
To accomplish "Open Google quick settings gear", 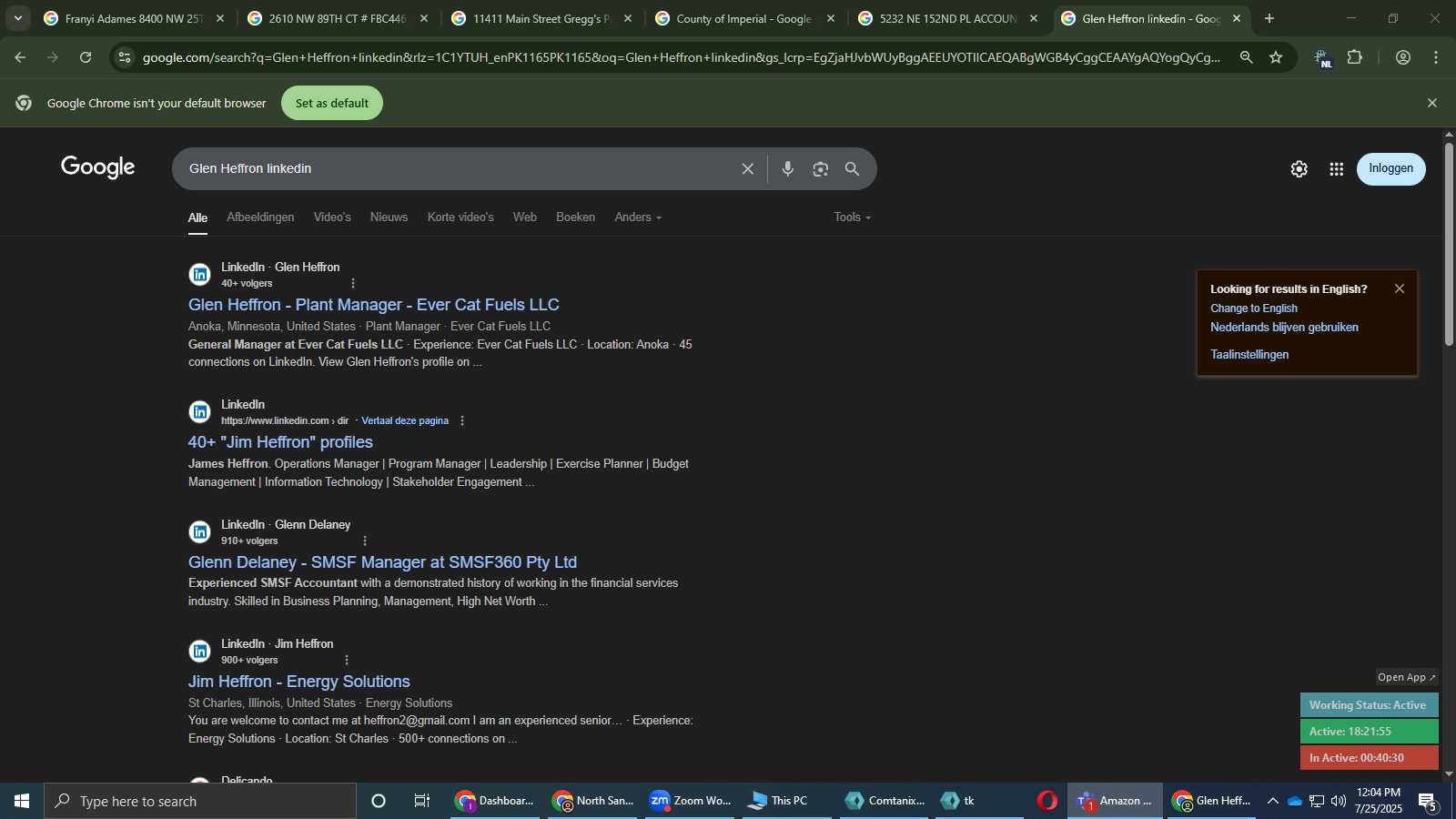I will pyautogui.click(x=1299, y=169).
